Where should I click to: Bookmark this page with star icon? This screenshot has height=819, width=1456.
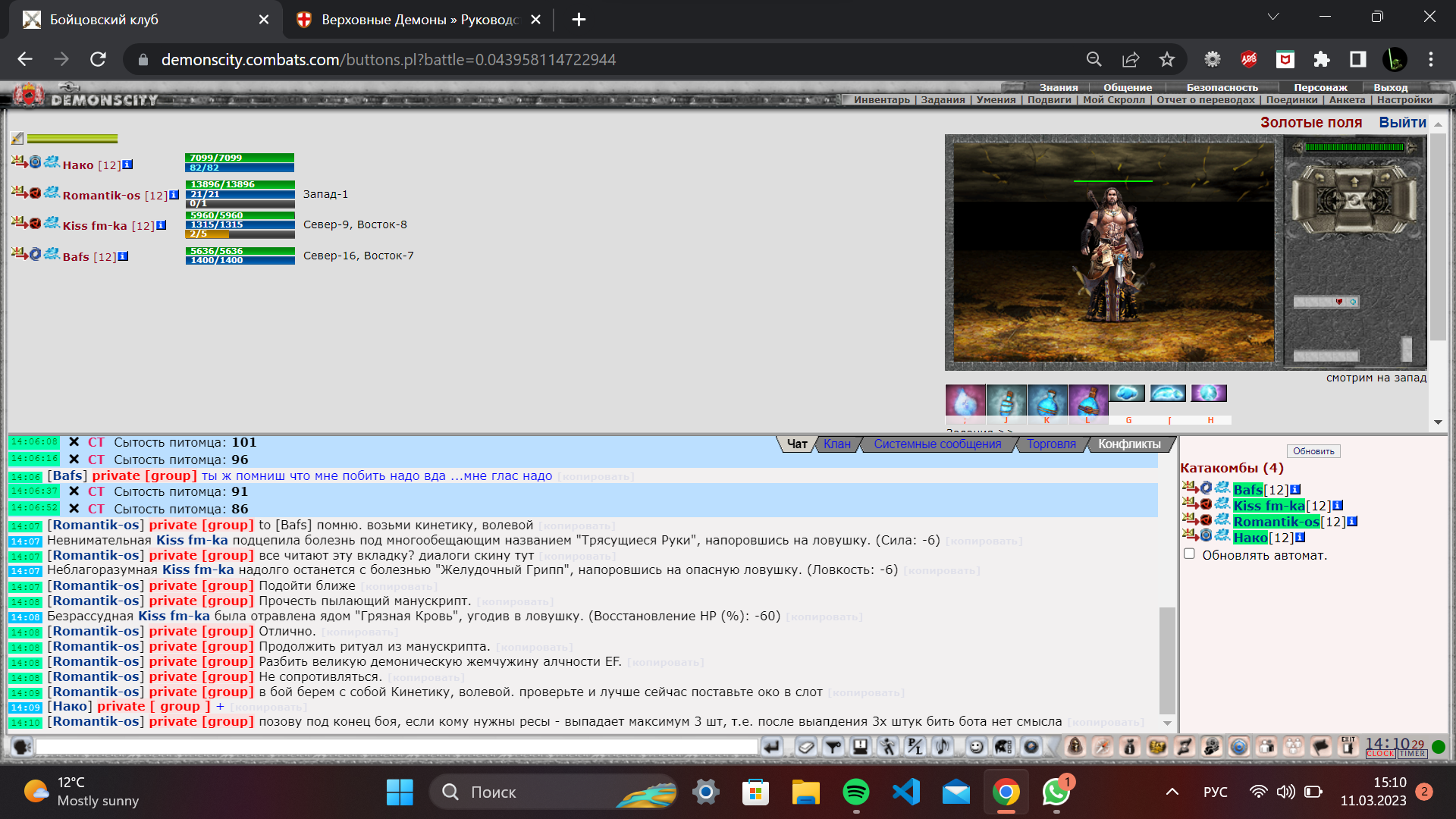(1166, 59)
